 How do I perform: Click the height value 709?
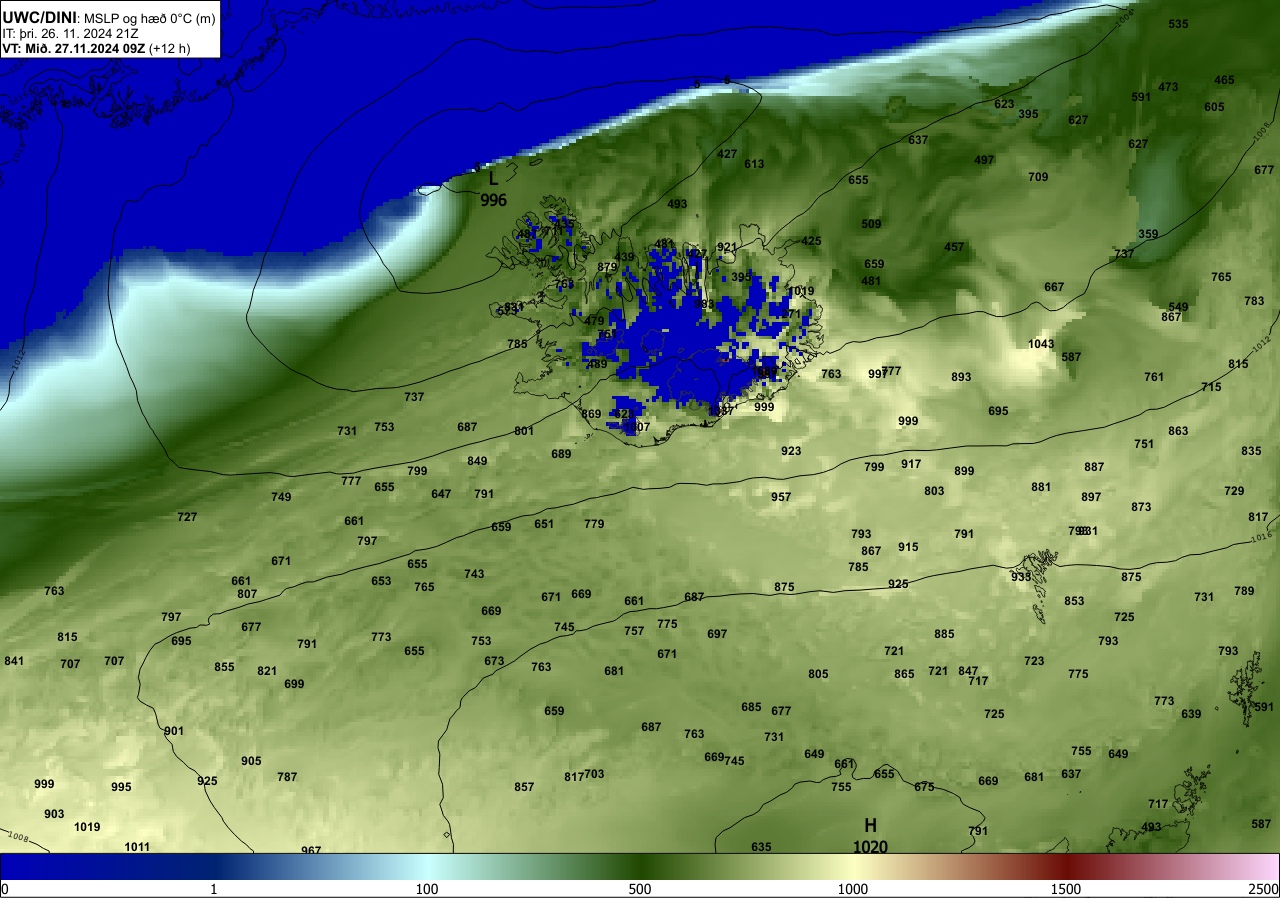coord(1039,178)
